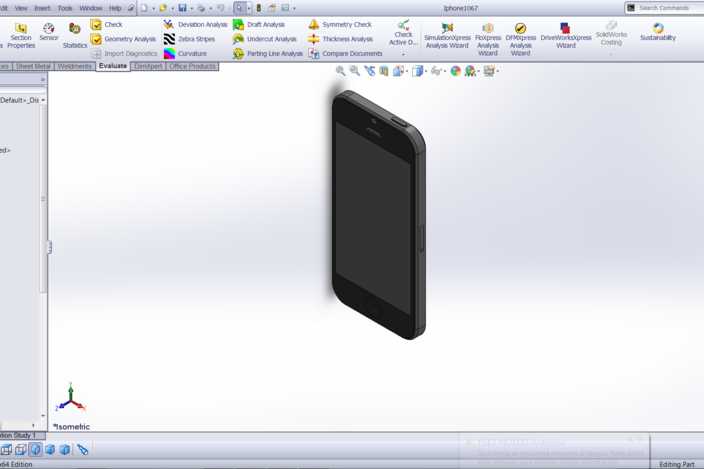Viewport: 704px width, 469px height.
Task: Click the Print icon
Action: point(201,8)
